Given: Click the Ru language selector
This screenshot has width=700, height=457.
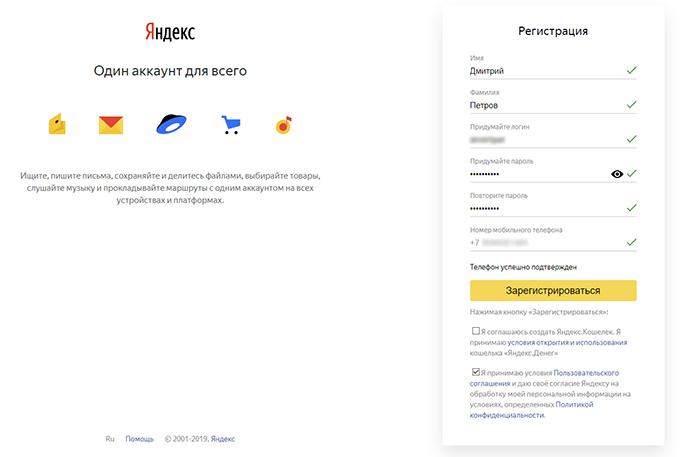Looking at the screenshot, I should pos(110,439).
